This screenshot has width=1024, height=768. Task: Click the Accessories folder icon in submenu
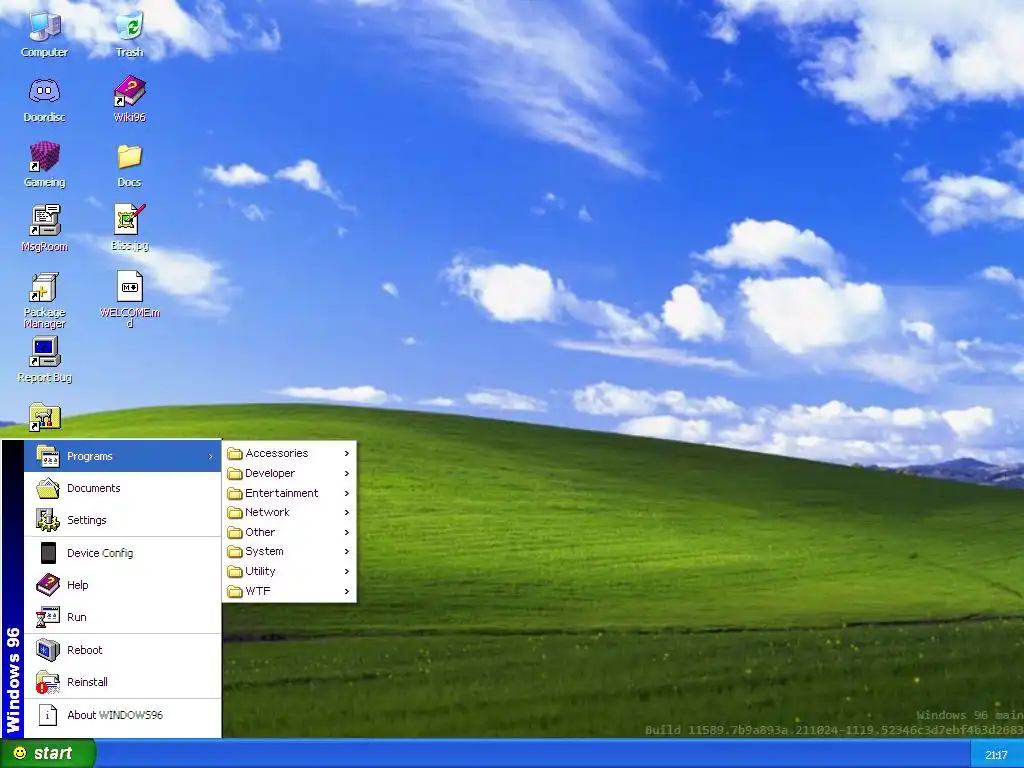pyautogui.click(x=235, y=453)
